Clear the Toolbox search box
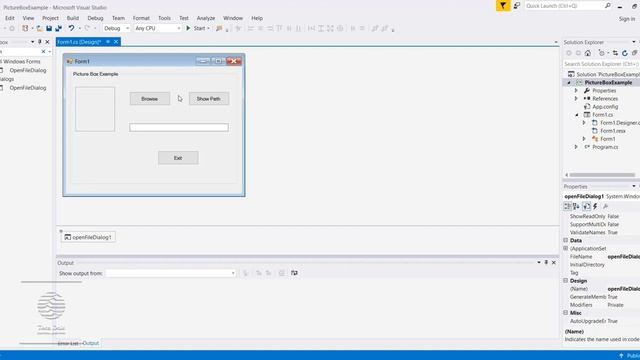 click(43, 52)
